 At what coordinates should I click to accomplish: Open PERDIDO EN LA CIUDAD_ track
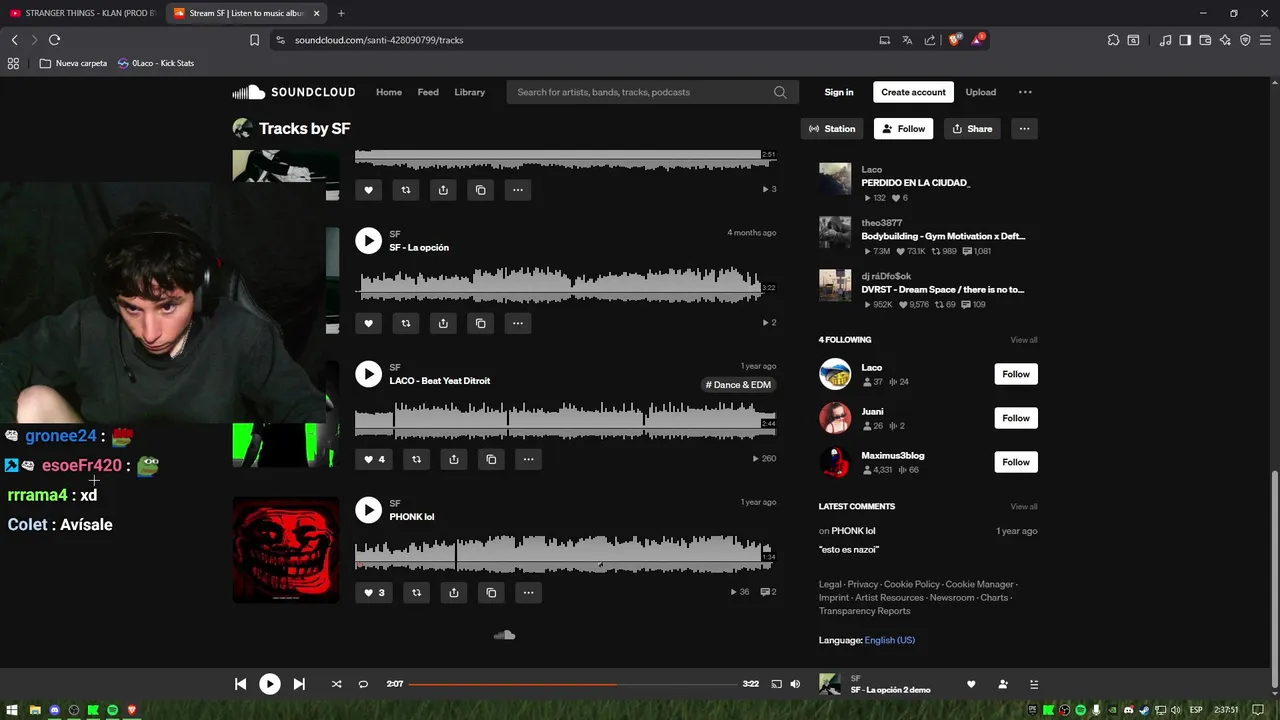[x=916, y=183]
